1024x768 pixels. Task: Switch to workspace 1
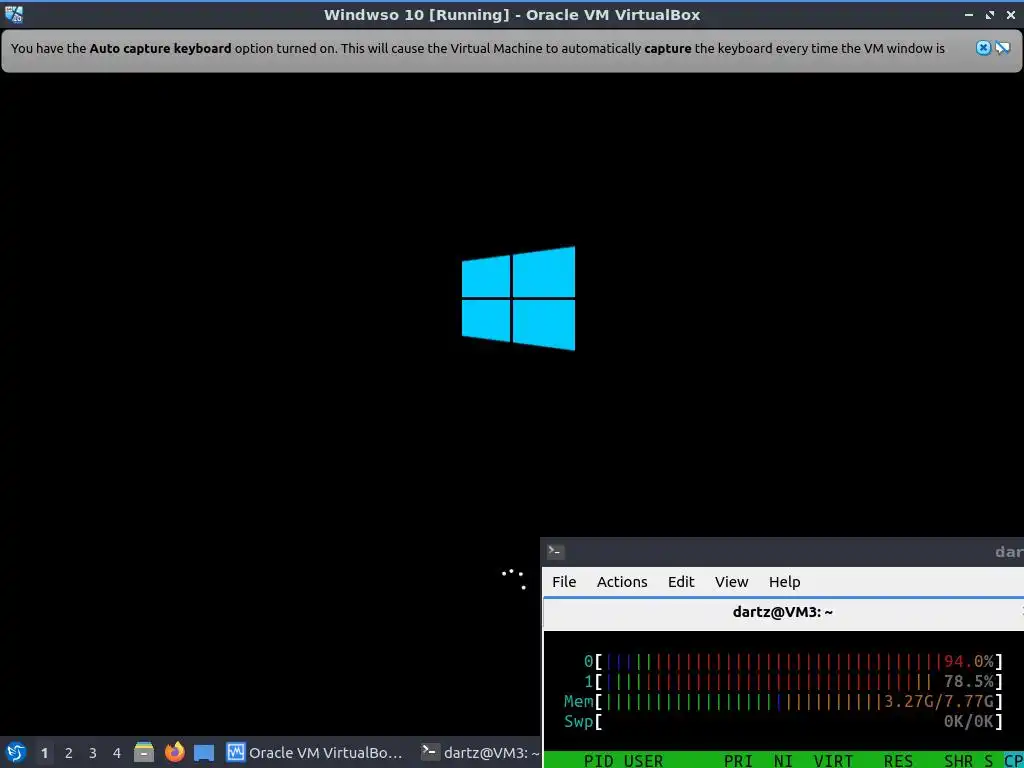pos(44,753)
